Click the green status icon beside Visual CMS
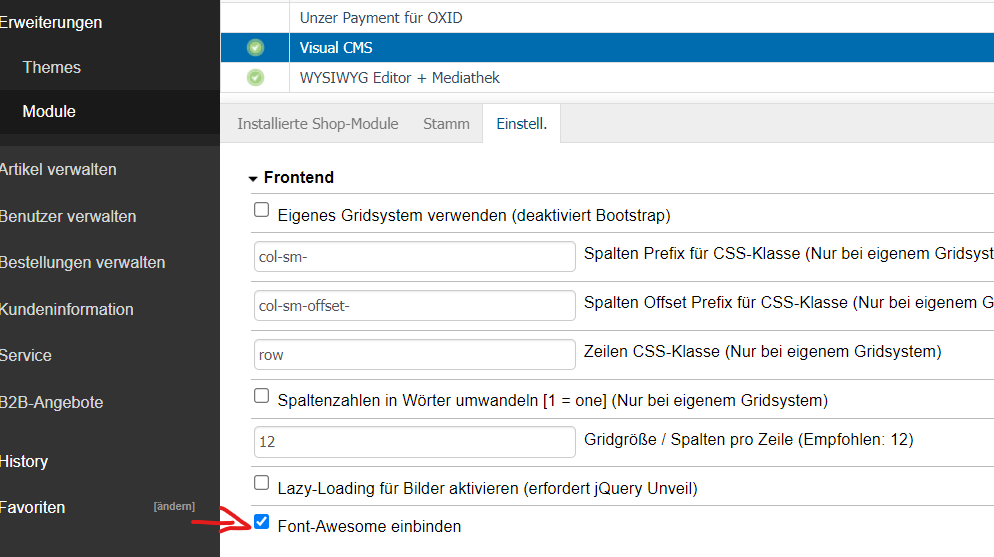 255,47
